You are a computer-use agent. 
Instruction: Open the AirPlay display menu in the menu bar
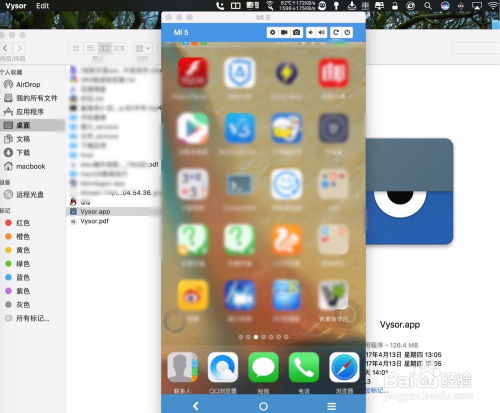click(x=477, y=6)
